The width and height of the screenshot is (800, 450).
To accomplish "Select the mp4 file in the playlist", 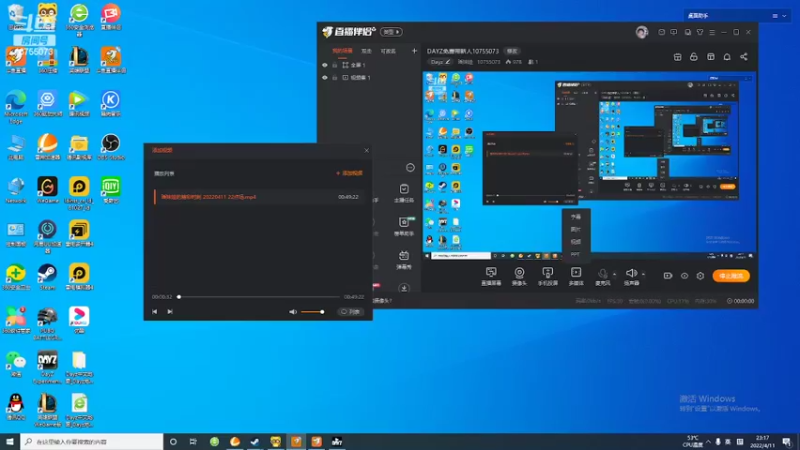I will [259, 197].
